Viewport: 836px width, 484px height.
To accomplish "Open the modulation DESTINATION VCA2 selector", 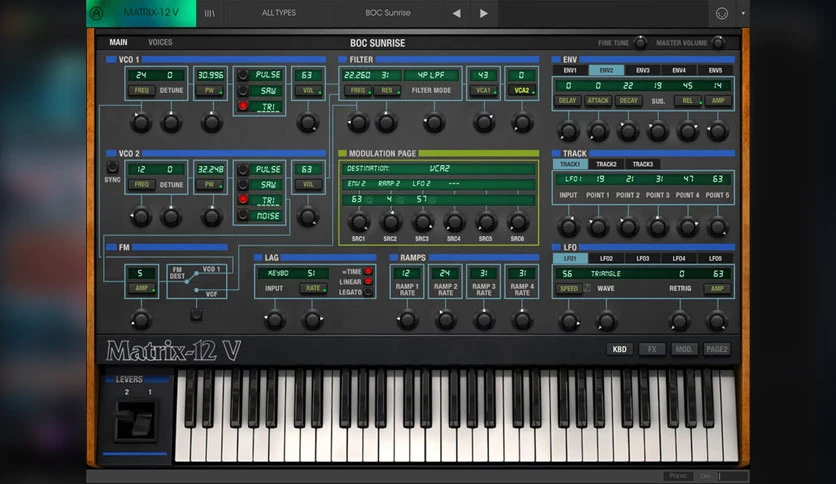I will click(438, 168).
